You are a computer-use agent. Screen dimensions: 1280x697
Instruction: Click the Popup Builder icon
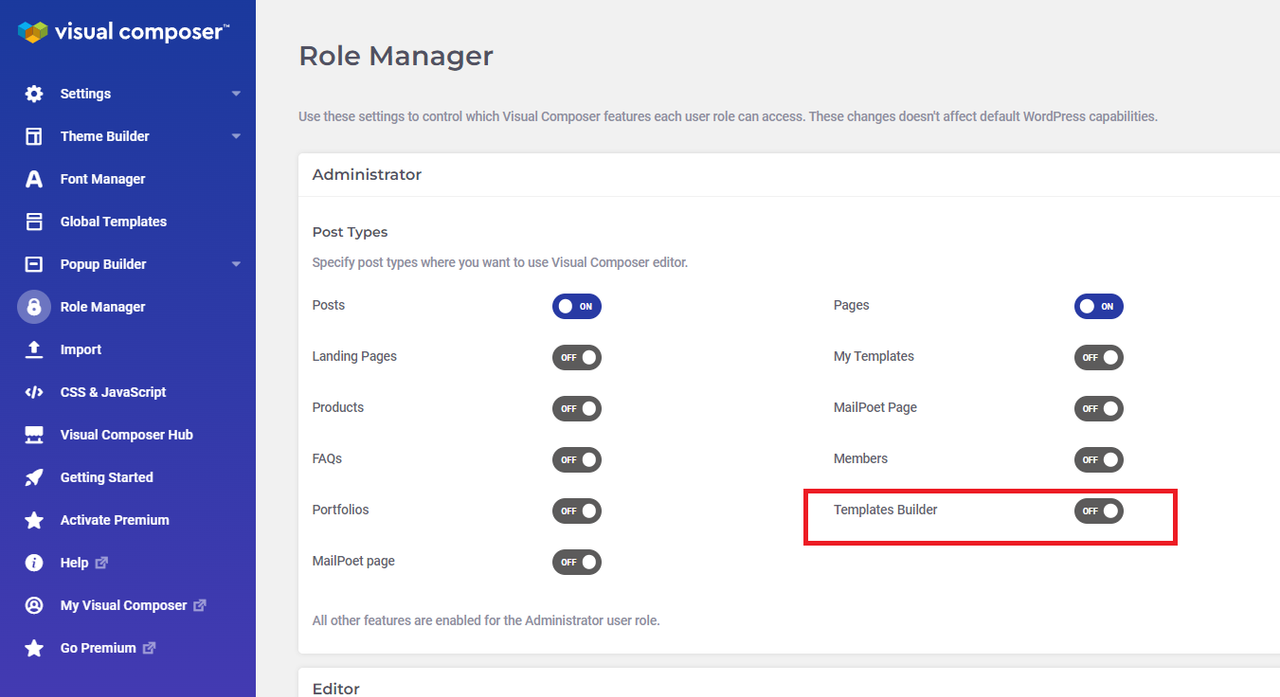(x=34, y=264)
